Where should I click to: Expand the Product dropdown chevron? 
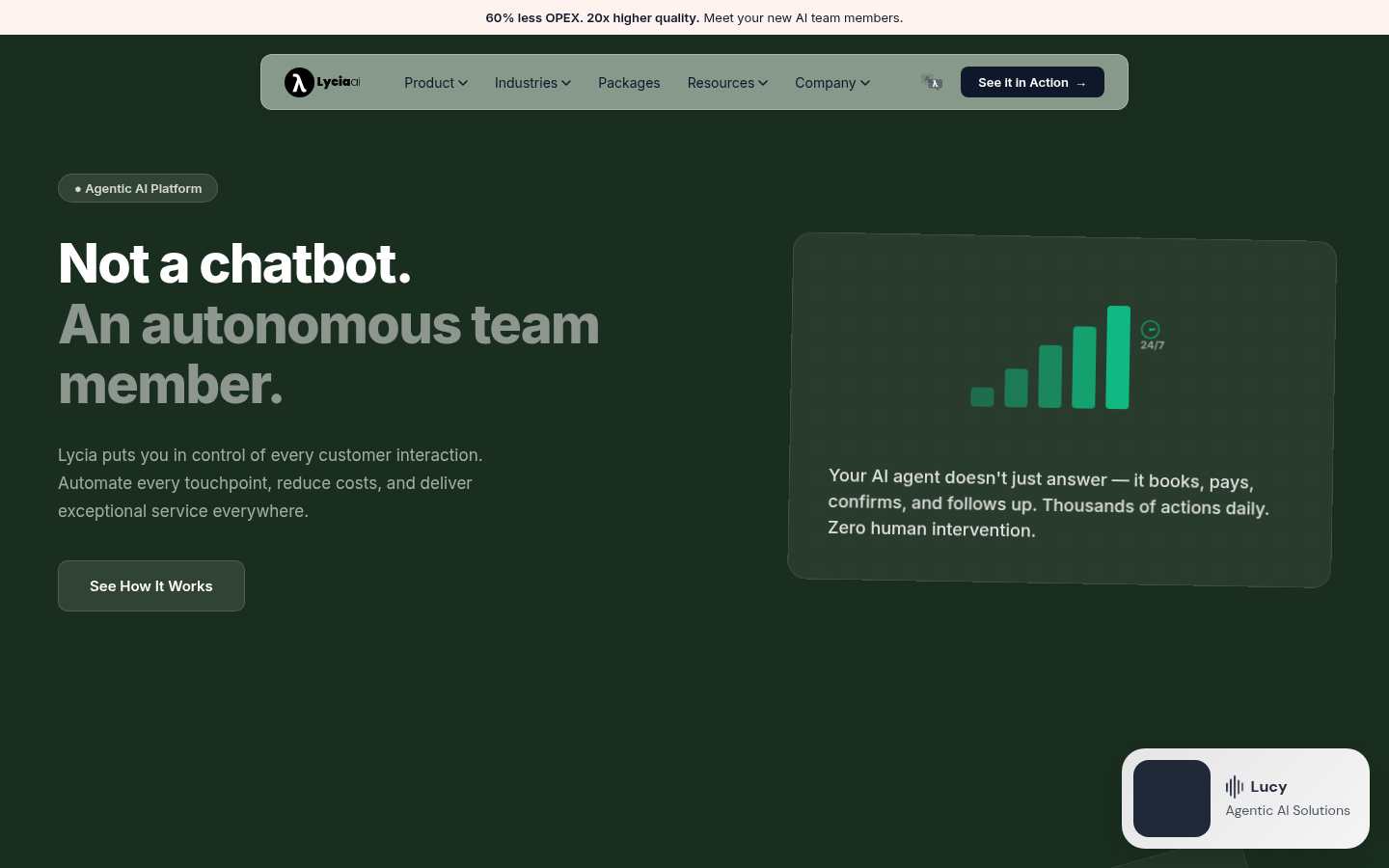463,83
